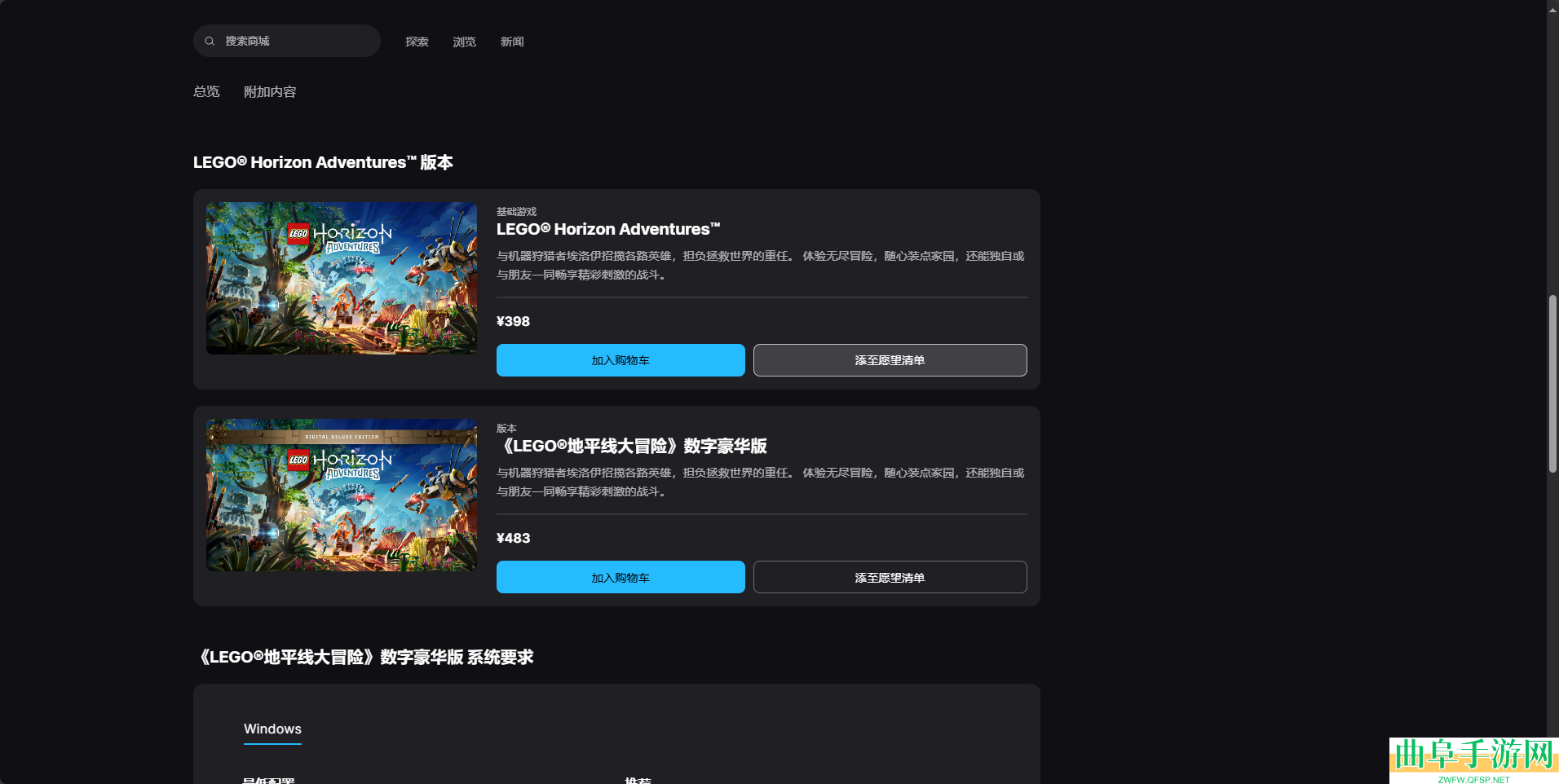Add the 数字豪华版 edition to wishlist
The image size is (1559, 784).
pyautogui.click(x=890, y=576)
